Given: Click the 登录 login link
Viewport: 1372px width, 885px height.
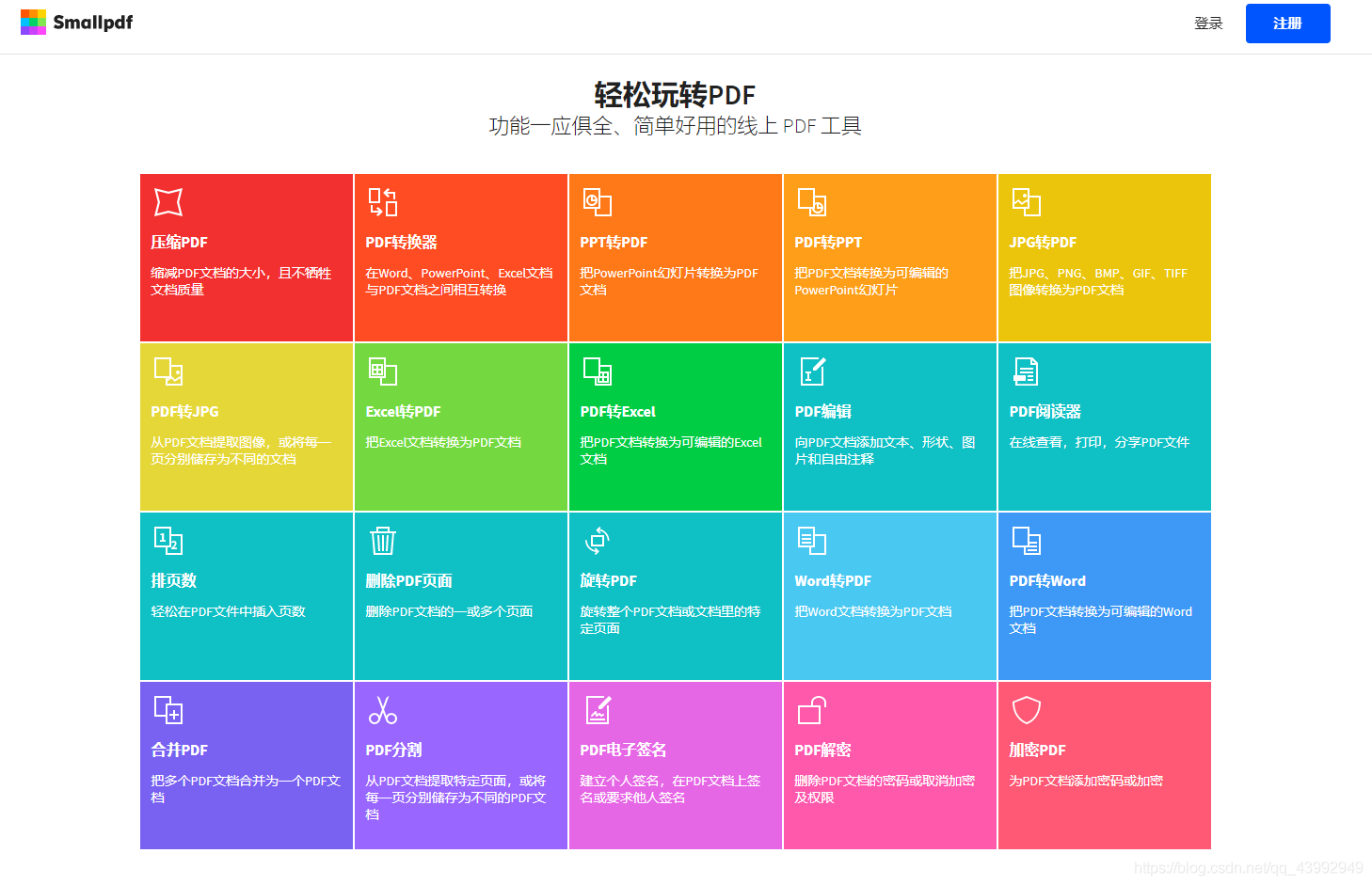Looking at the screenshot, I should [x=1208, y=24].
